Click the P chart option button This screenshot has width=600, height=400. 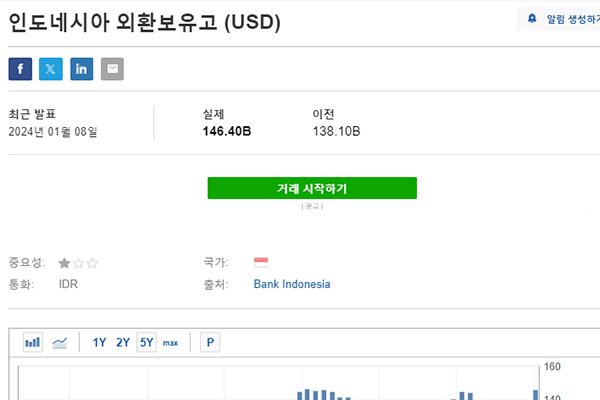click(x=210, y=342)
